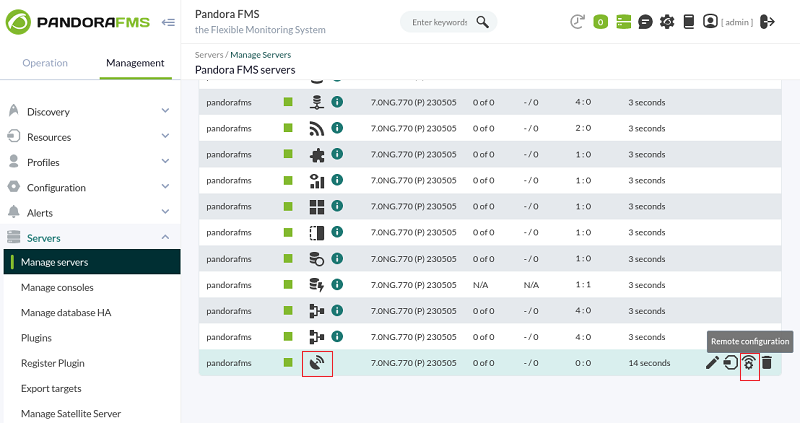Expand the Configuration menu chevron
This screenshot has height=423, width=800.
tap(165, 187)
